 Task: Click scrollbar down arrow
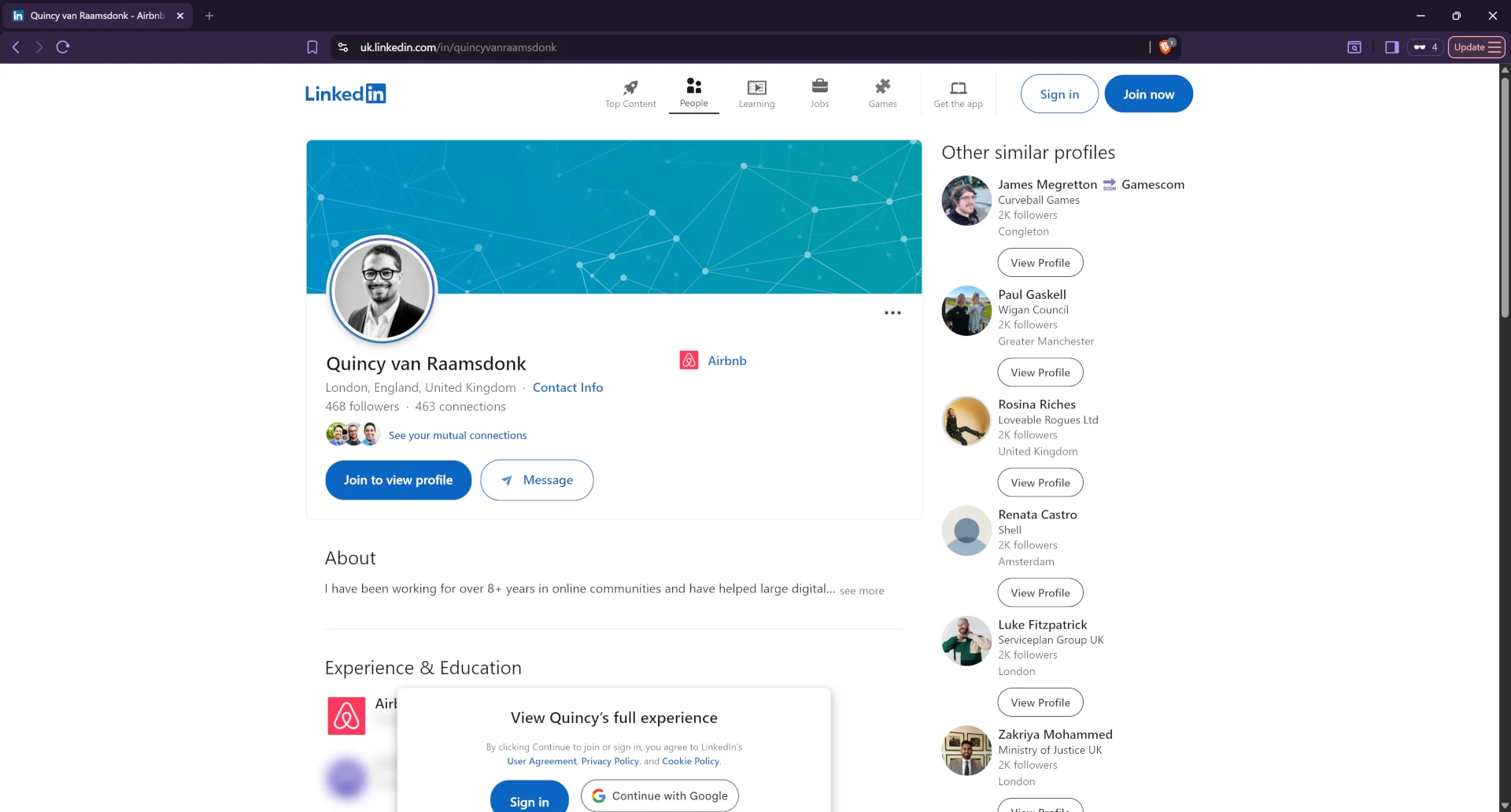(x=1505, y=806)
